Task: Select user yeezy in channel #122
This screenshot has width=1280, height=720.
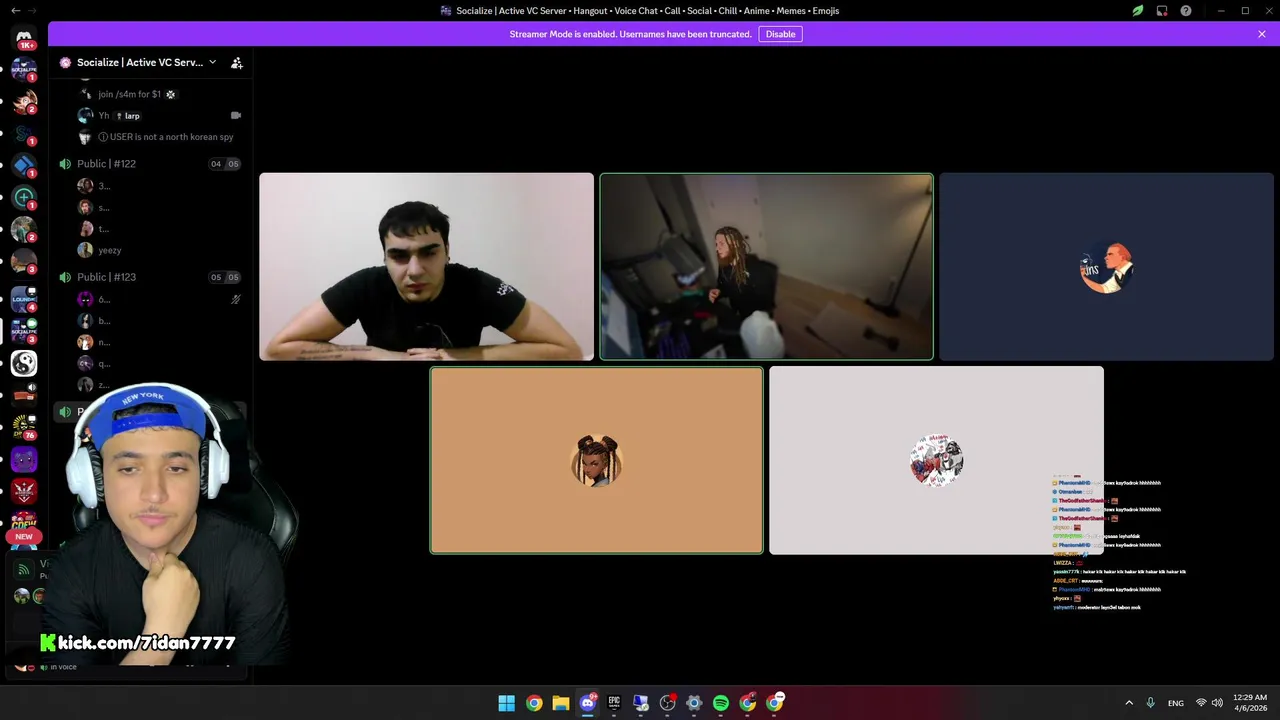Action: 160,250
